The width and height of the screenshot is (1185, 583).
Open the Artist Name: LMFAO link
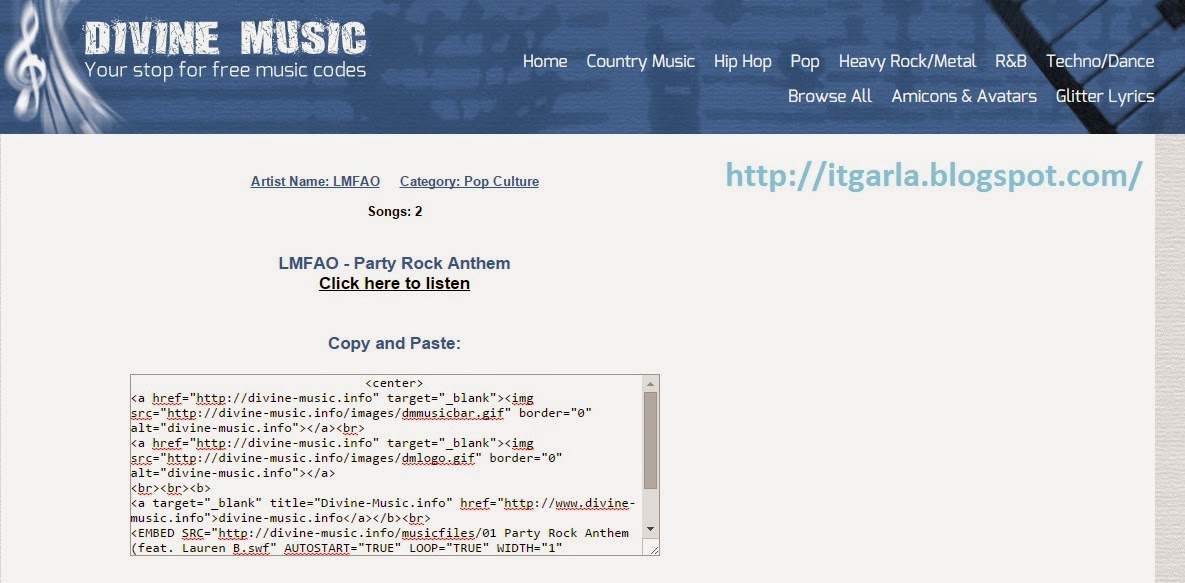point(315,181)
